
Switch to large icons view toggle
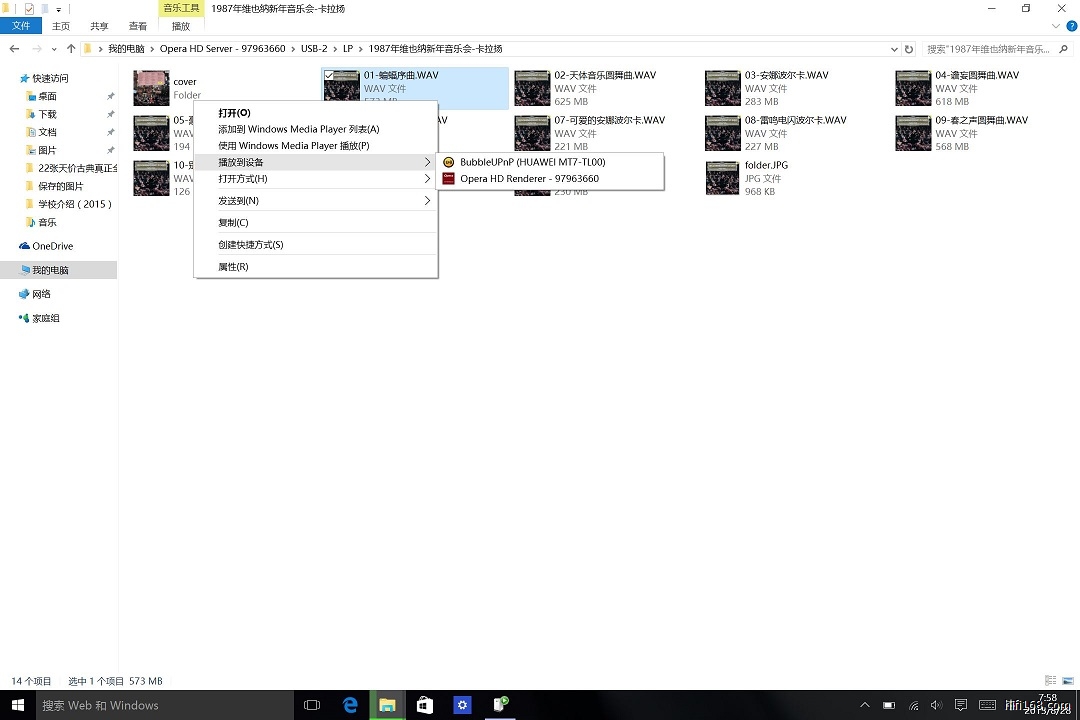1067,681
